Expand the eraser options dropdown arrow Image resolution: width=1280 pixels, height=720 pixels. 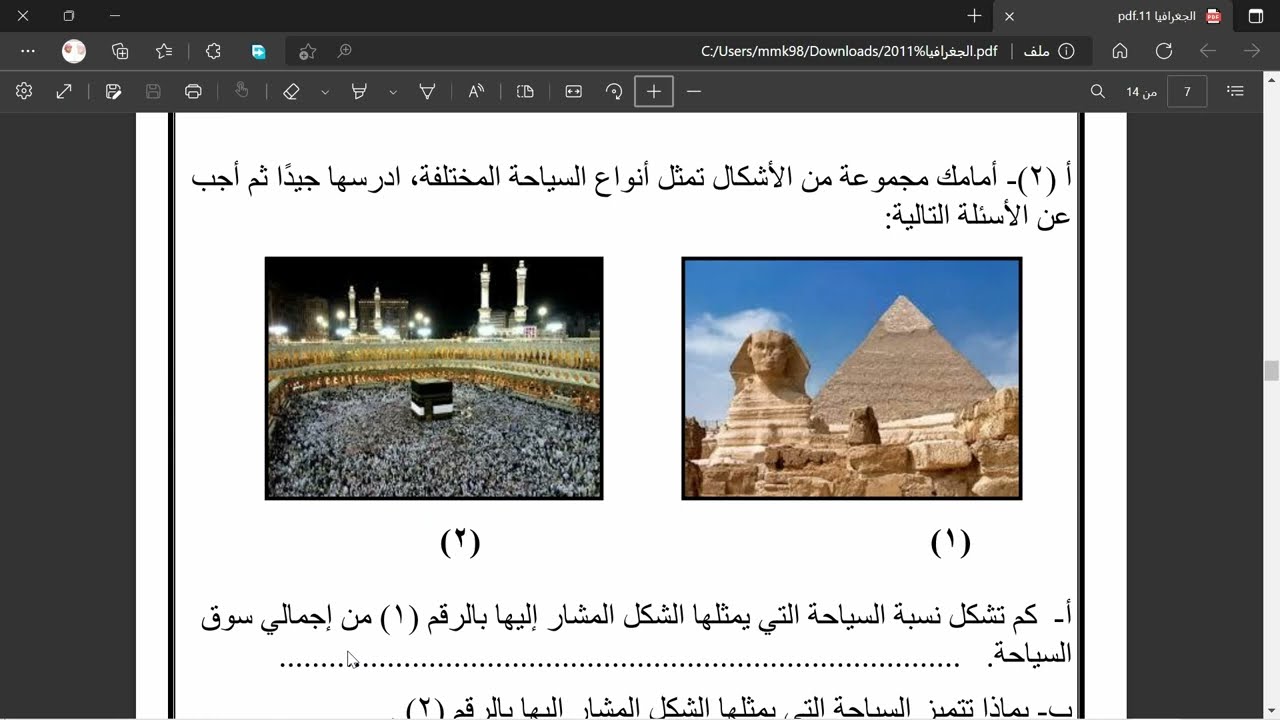point(325,92)
